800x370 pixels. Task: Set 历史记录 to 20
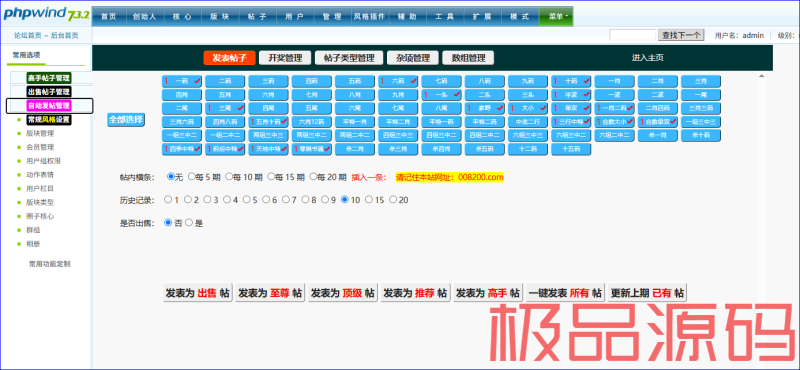pos(393,200)
